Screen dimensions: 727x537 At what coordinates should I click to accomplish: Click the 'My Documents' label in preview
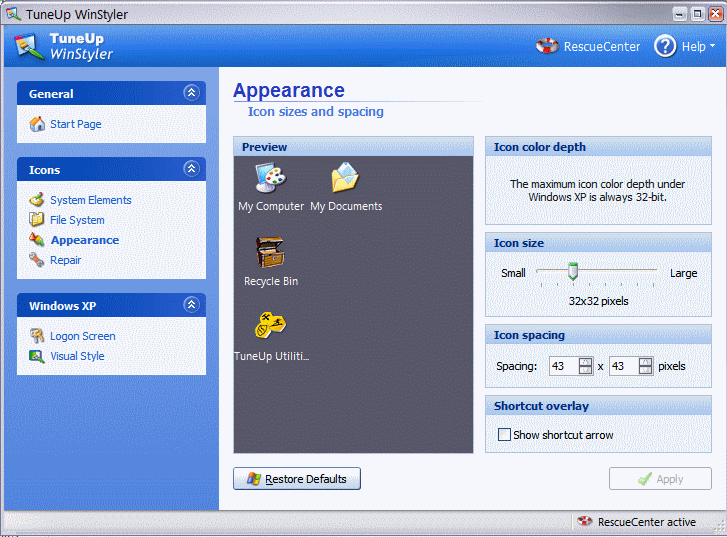[x=346, y=206]
